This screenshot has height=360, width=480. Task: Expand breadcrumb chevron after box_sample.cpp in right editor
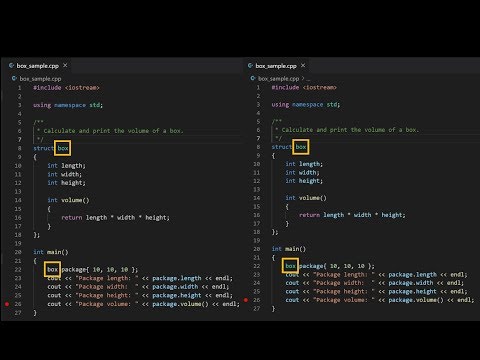pyautogui.click(x=303, y=79)
